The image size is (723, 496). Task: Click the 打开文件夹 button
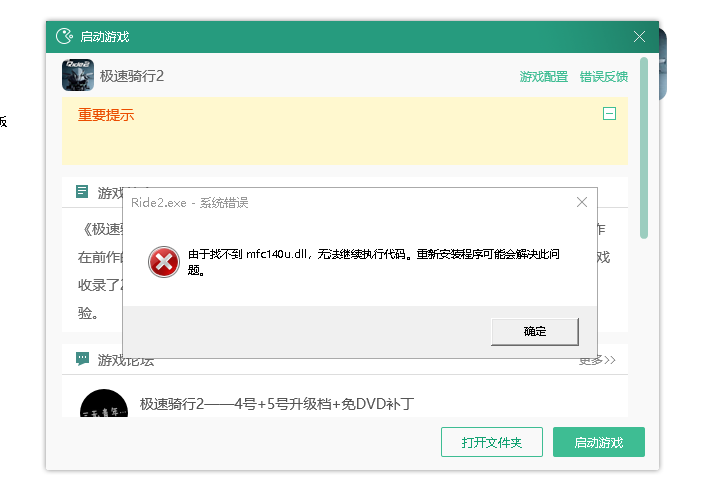tap(492, 442)
